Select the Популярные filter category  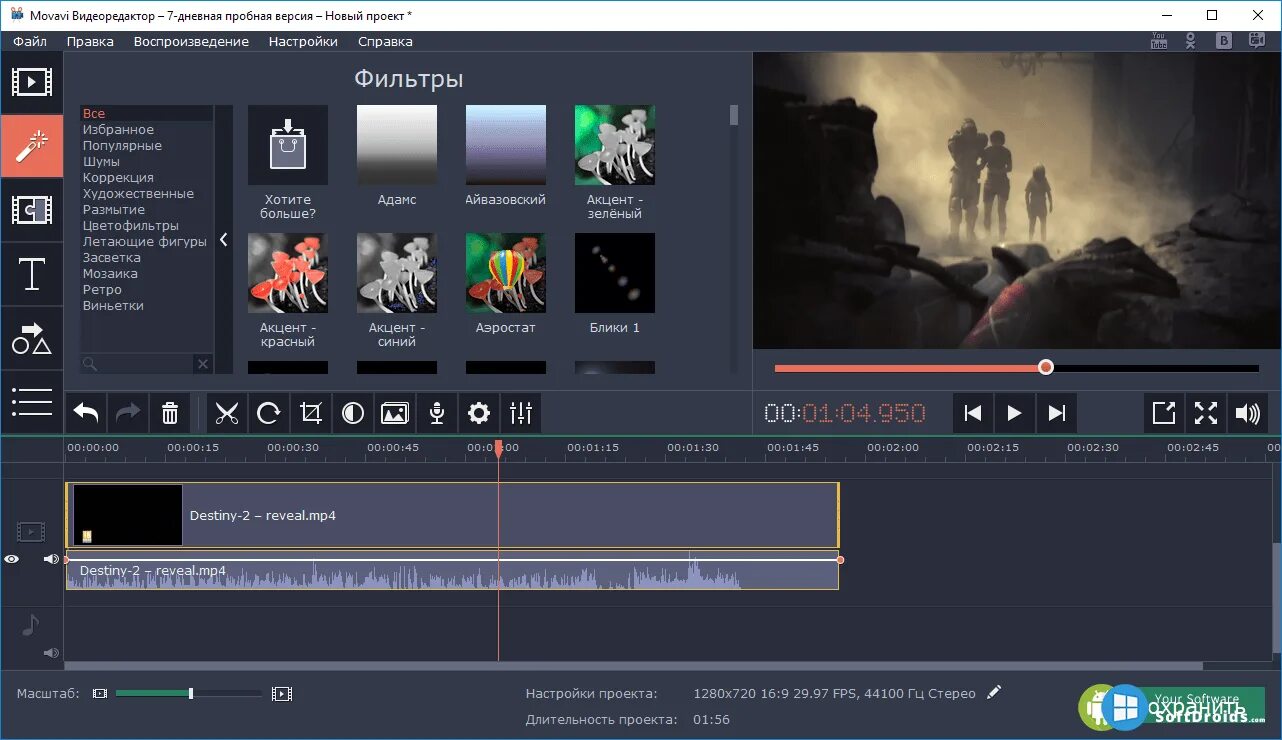coord(146,145)
